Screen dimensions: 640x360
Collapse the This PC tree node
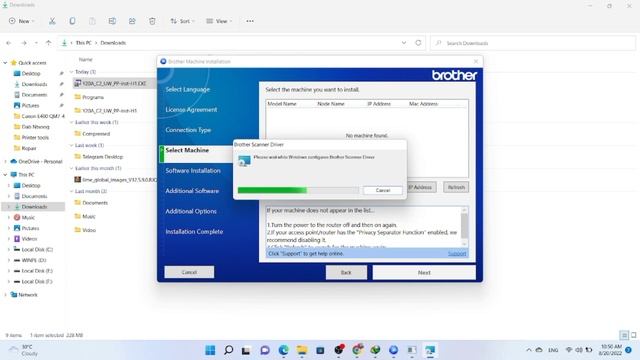coord(5,175)
